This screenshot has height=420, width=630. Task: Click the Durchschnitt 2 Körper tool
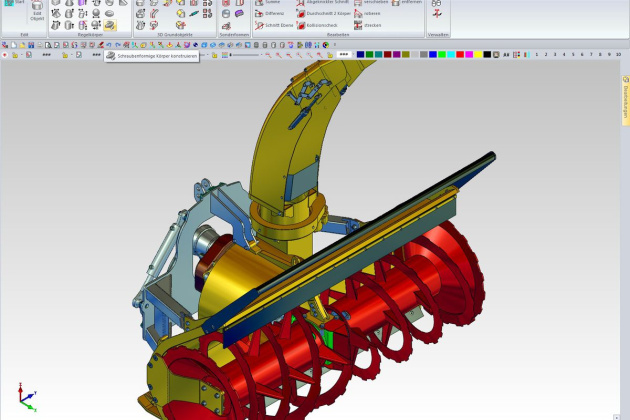(326, 14)
